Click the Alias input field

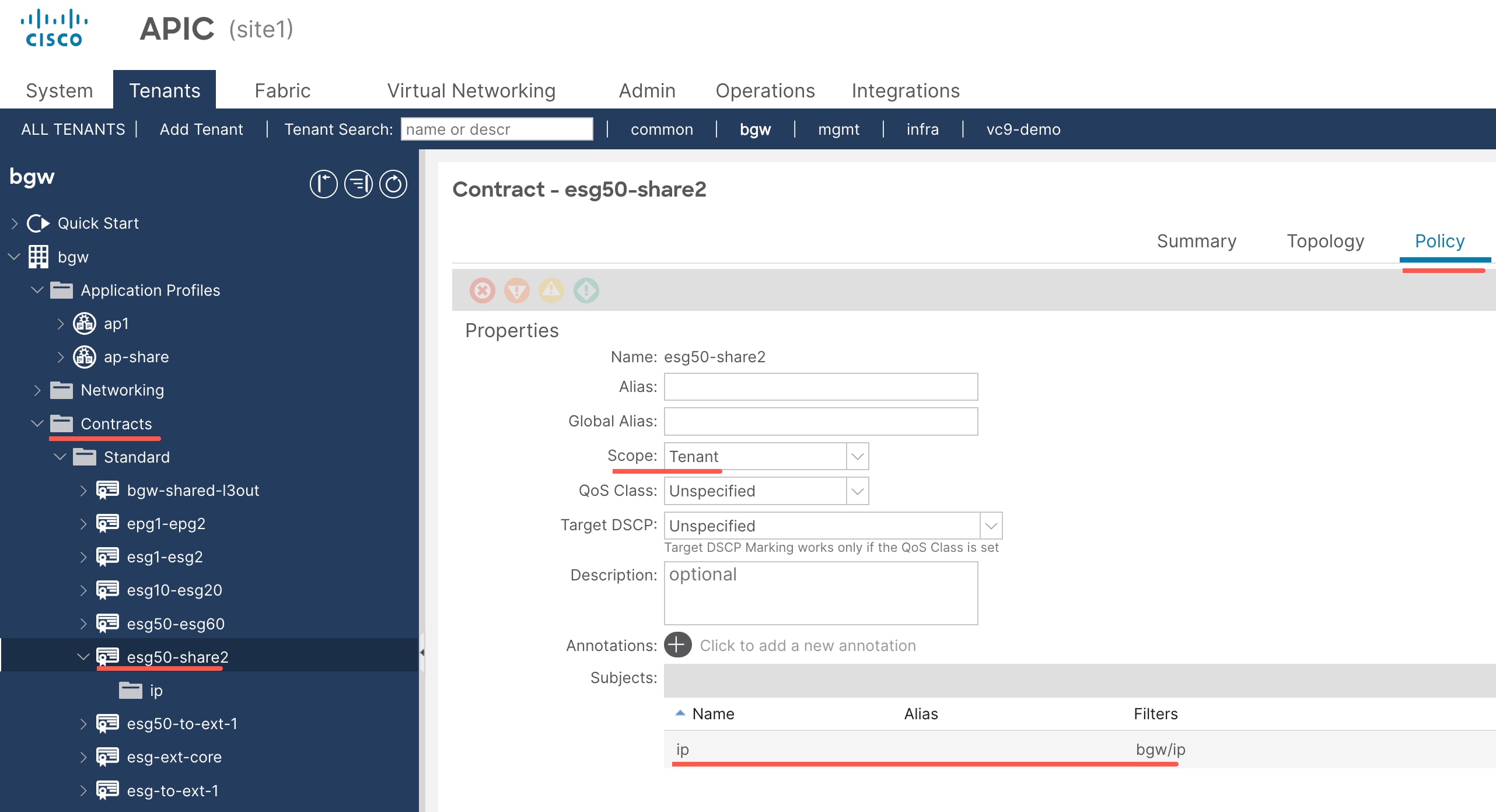point(821,387)
